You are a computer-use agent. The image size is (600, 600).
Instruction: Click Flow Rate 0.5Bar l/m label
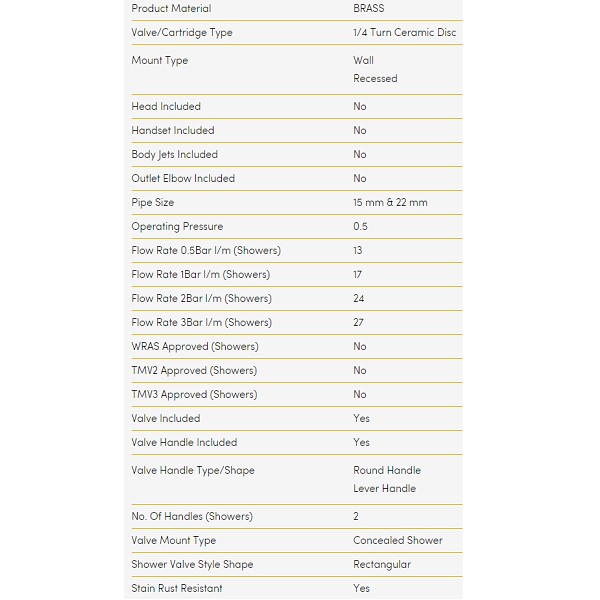click(206, 250)
